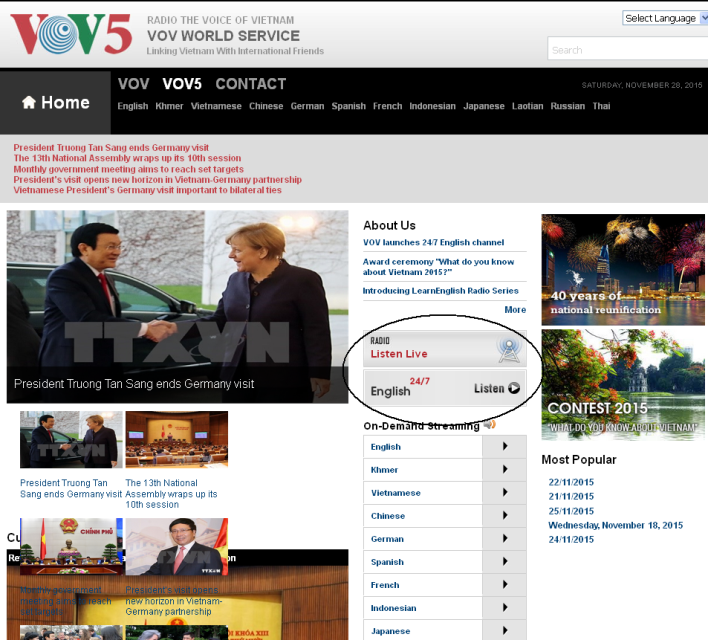The image size is (708, 640).
Task: Expand Vietnamese on-demand streaming row
Action: coord(504,493)
